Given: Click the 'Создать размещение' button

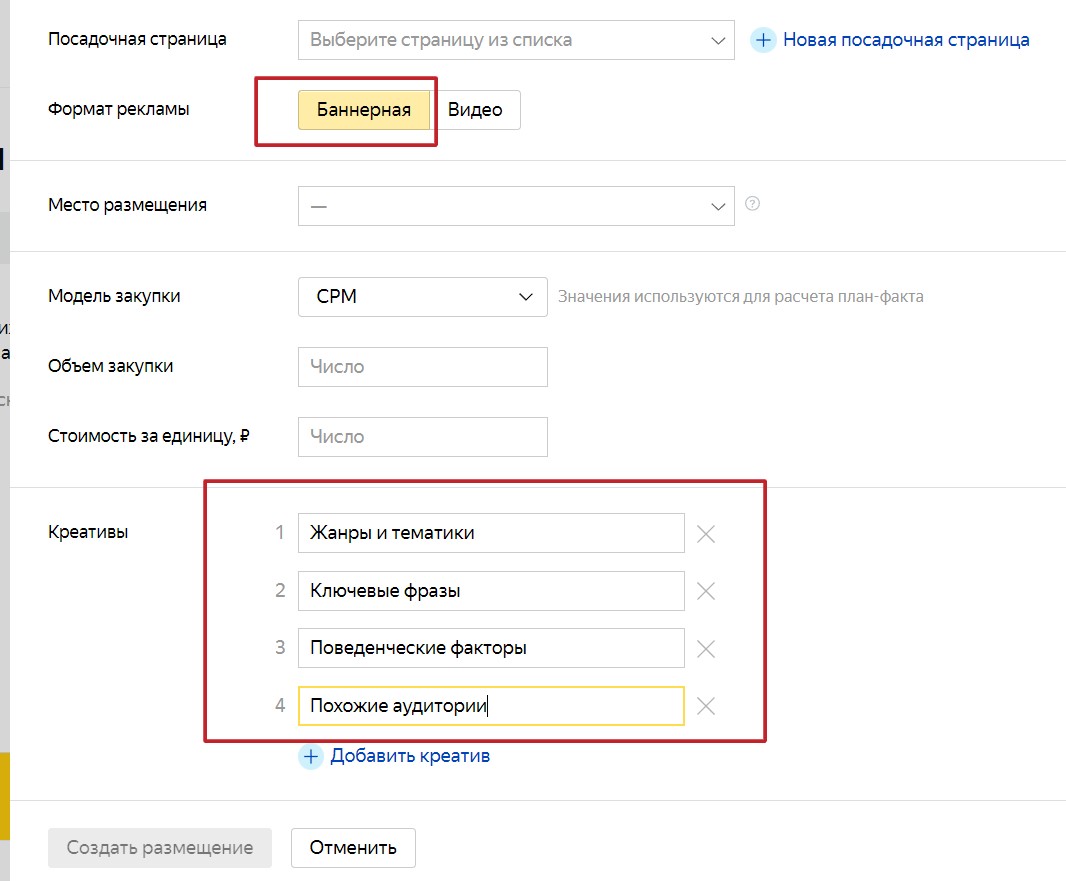Looking at the screenshot, I should [160, 848].
